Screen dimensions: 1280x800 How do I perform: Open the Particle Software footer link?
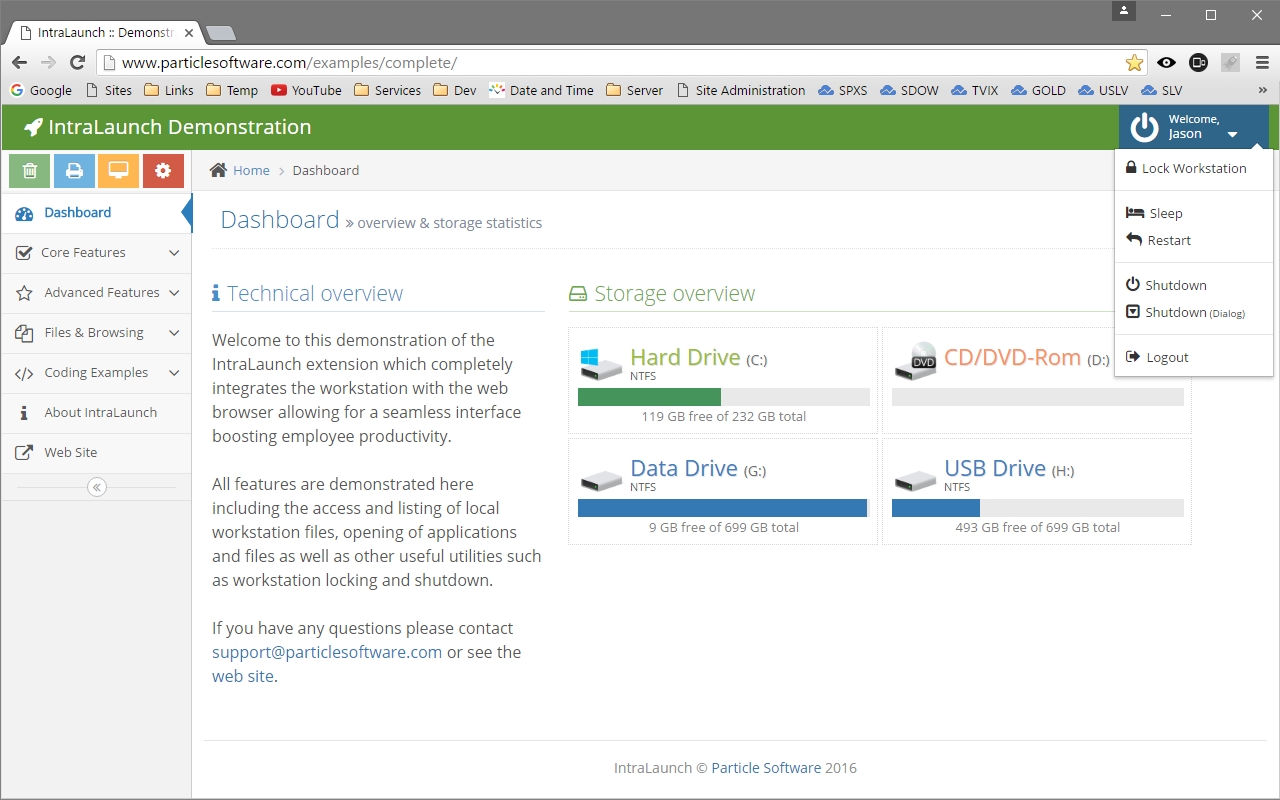tap(766, 768)
